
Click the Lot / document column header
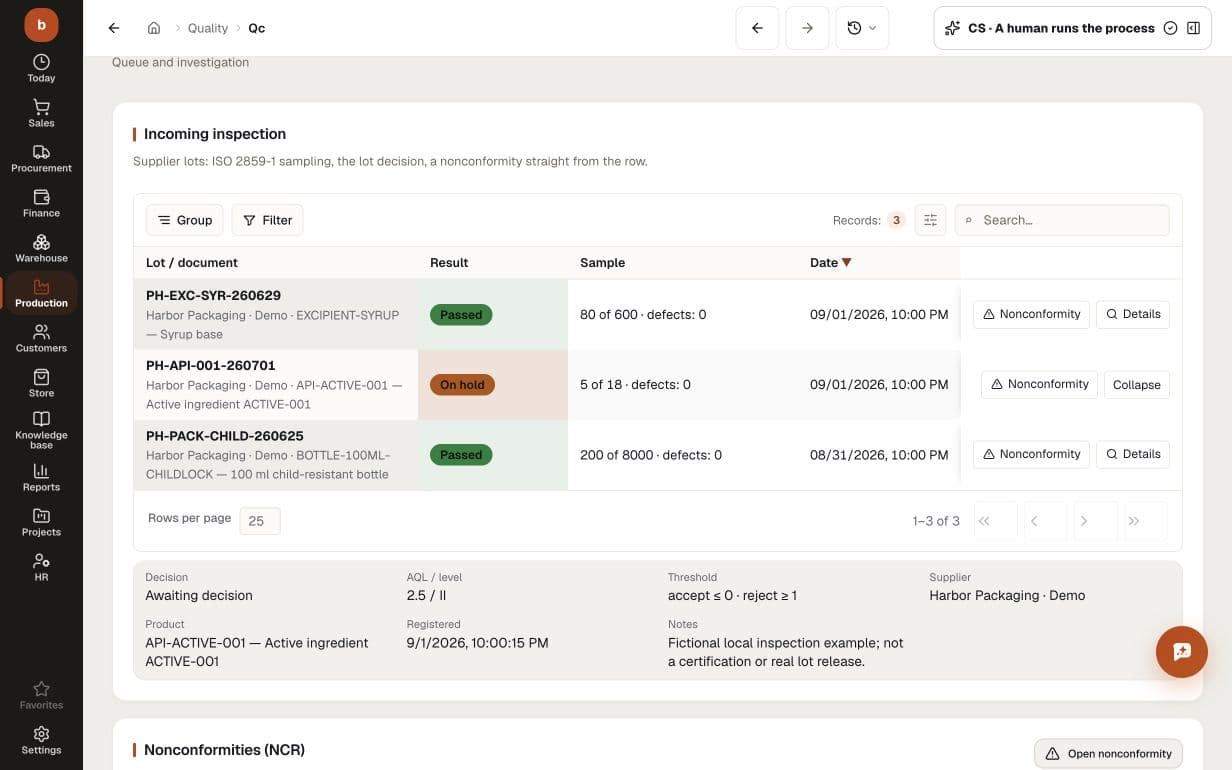point(192,262)
